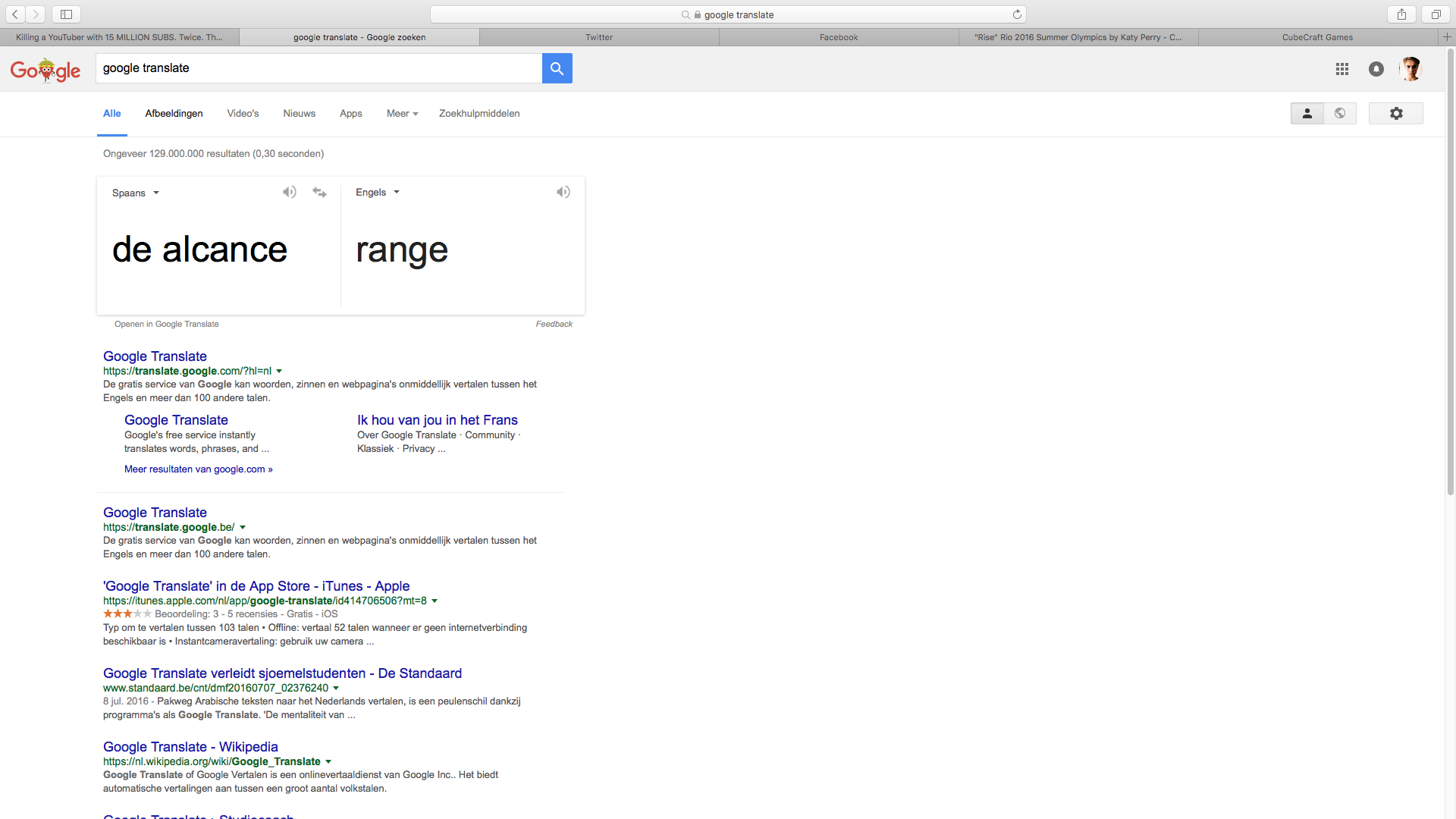Open the indented Google Translate sitelink
Image resolution: width=1456 pixels, height=819 pixels.
[176, 420]
